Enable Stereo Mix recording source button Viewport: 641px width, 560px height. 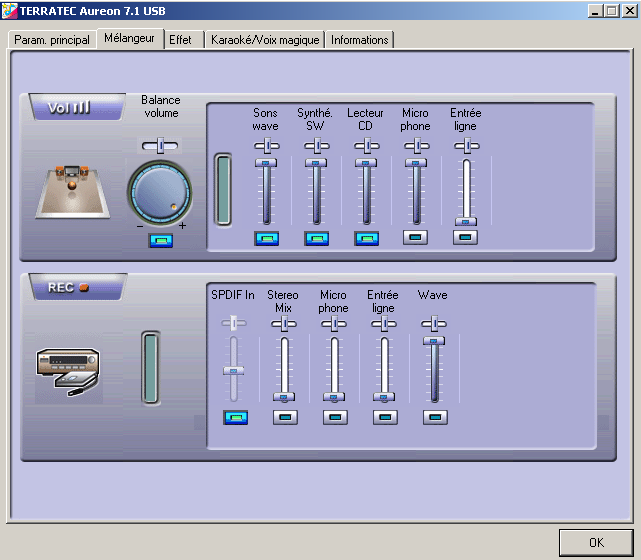[285, 417]
